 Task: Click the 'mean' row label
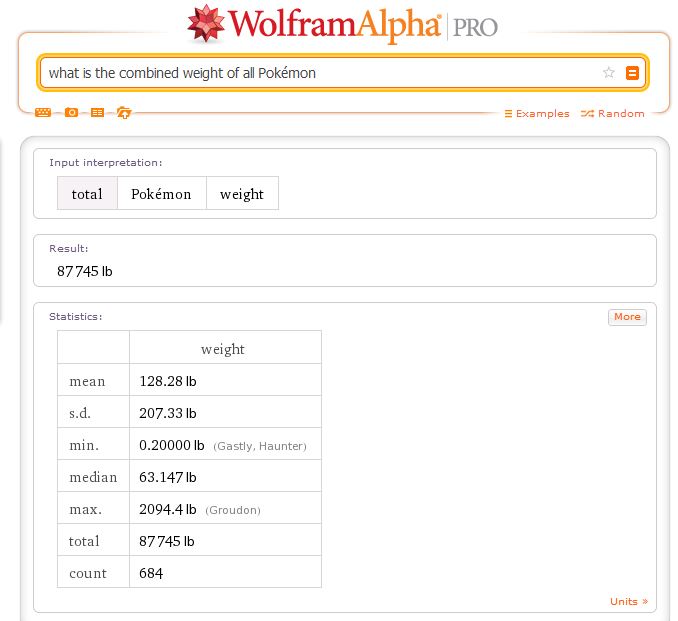87,381
